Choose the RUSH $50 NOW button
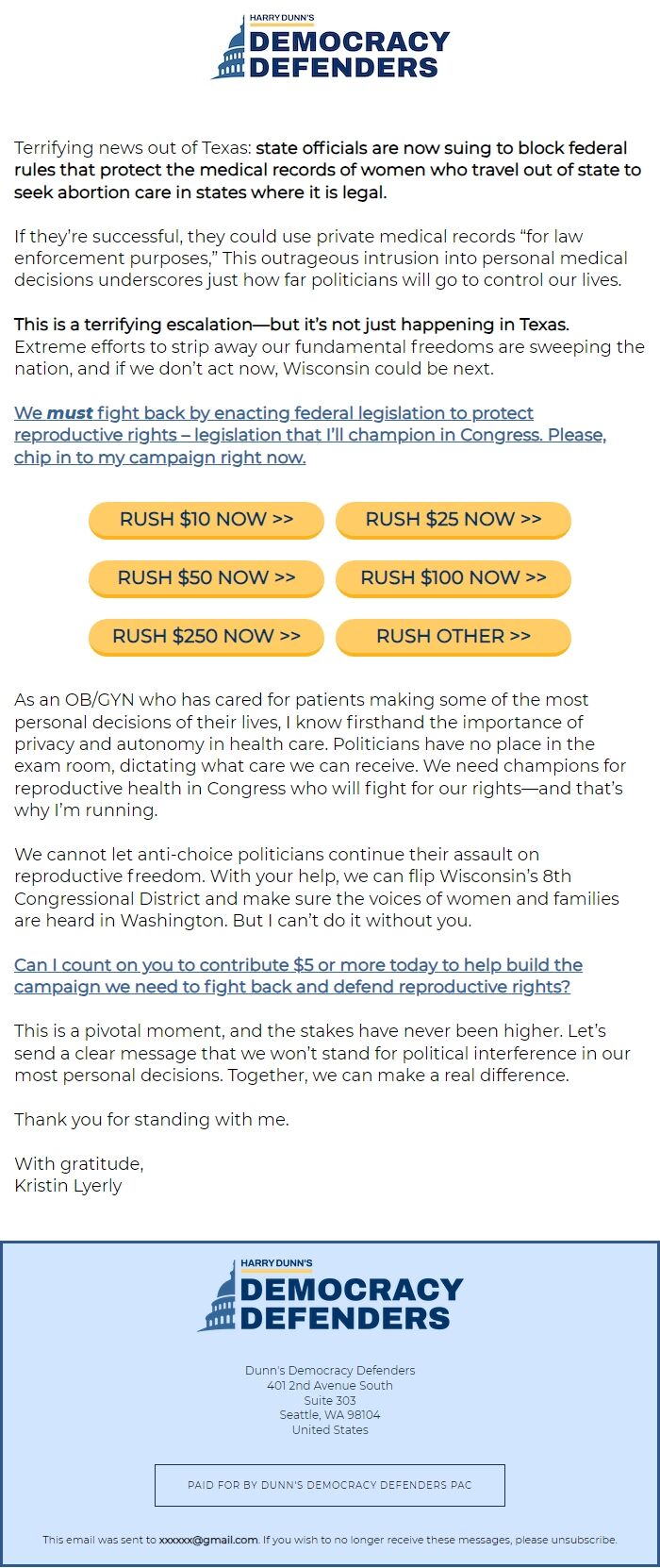 point(206,577)
